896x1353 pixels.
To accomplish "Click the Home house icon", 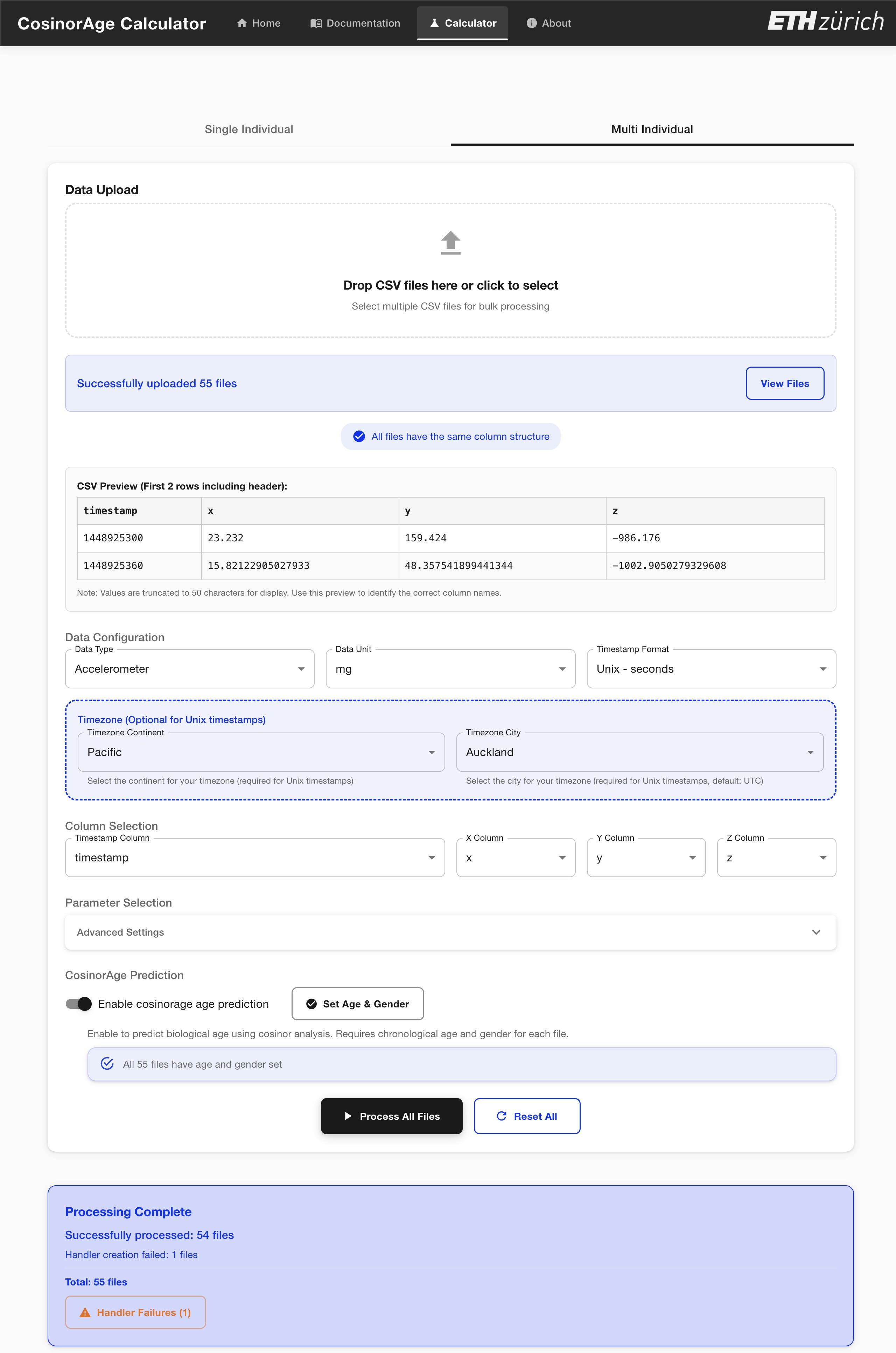I will 242,23.
